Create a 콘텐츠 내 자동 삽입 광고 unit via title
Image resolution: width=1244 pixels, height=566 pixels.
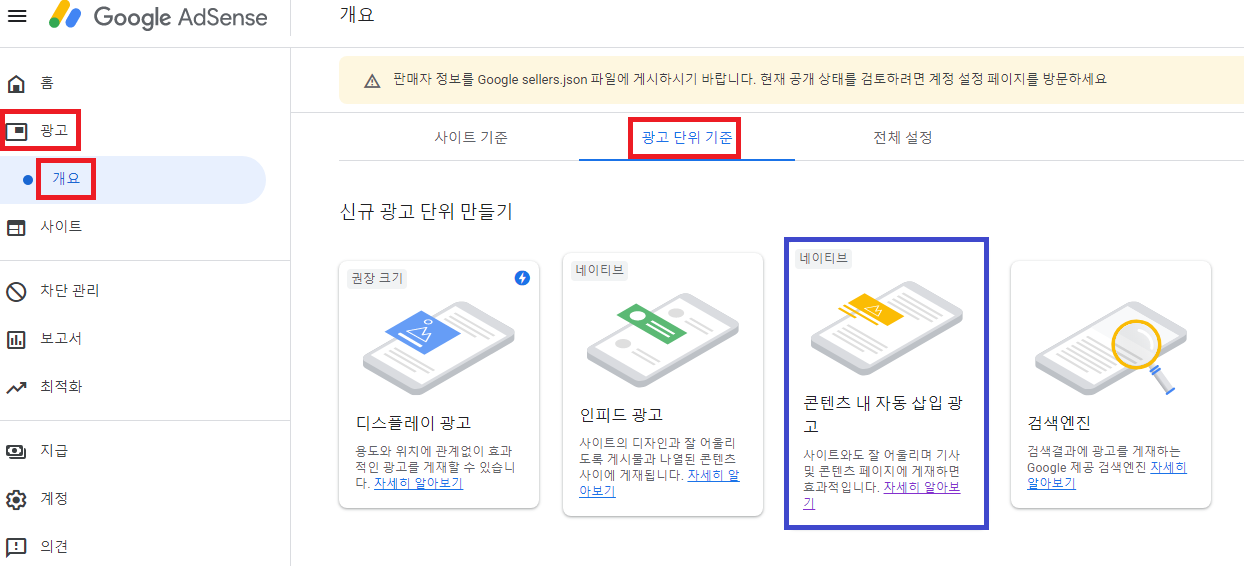[884, 414]
